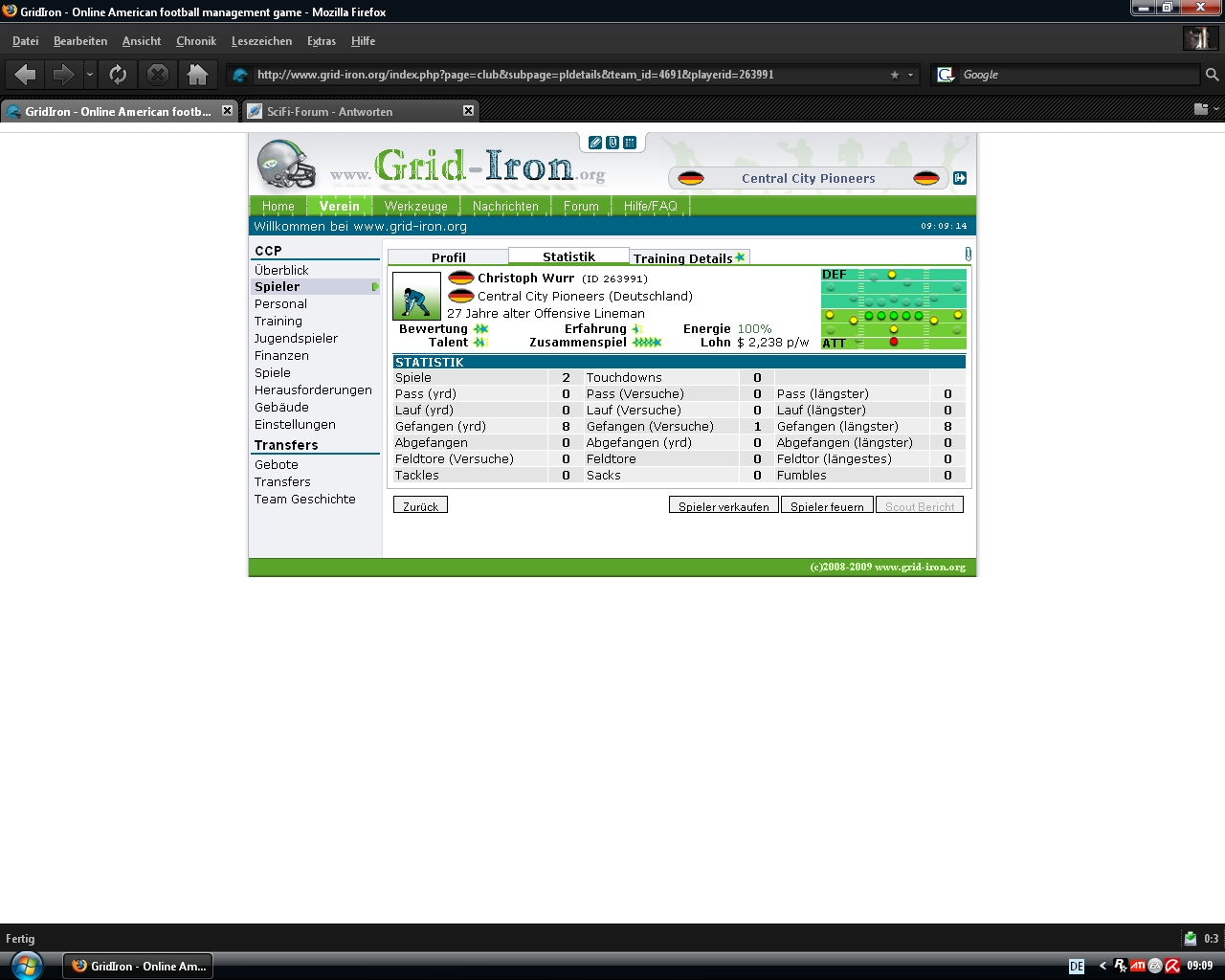Click the magnifier icon in the Google search box

[x=1212, y=75]
